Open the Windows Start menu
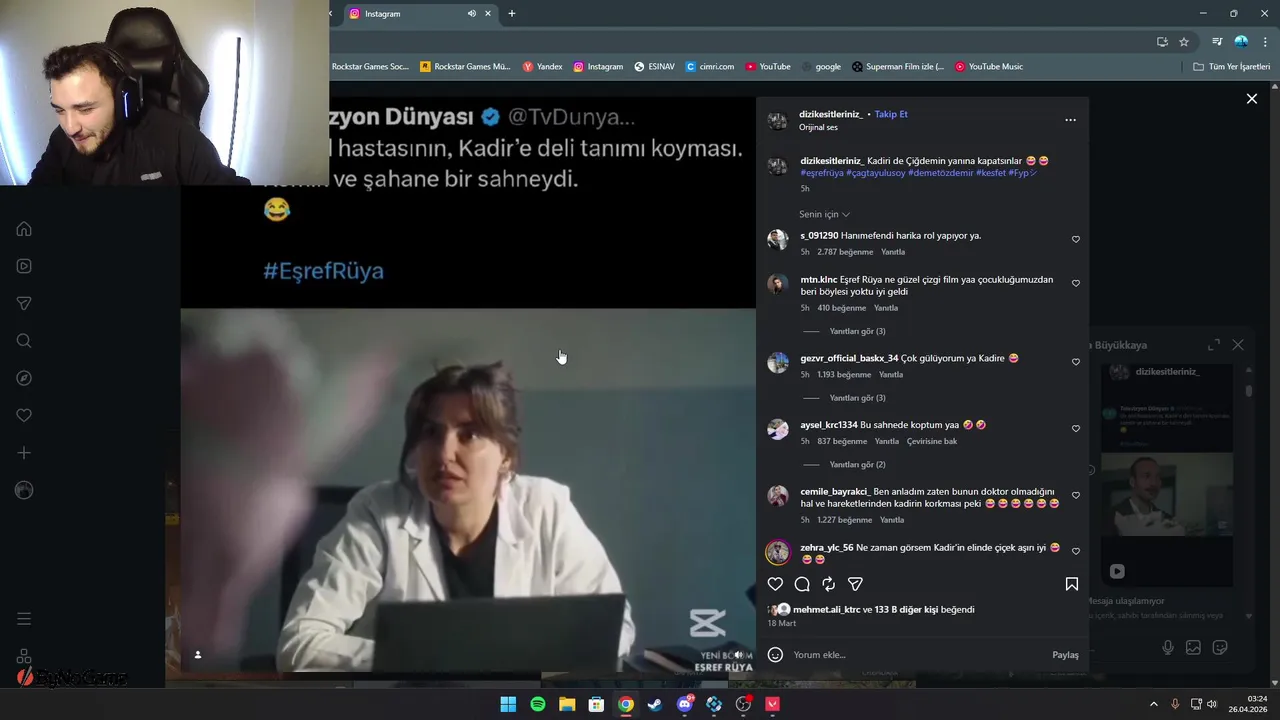Image resolution: width=1280 pixels, height=720 pixels. [508, 704]
